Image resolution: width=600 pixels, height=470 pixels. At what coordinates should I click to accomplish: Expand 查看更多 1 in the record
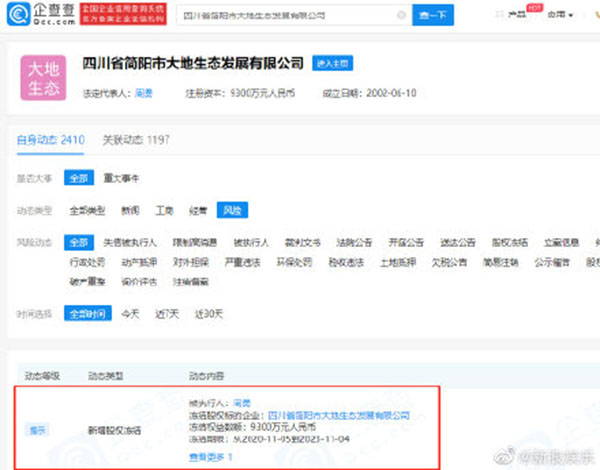pos(211,457)
